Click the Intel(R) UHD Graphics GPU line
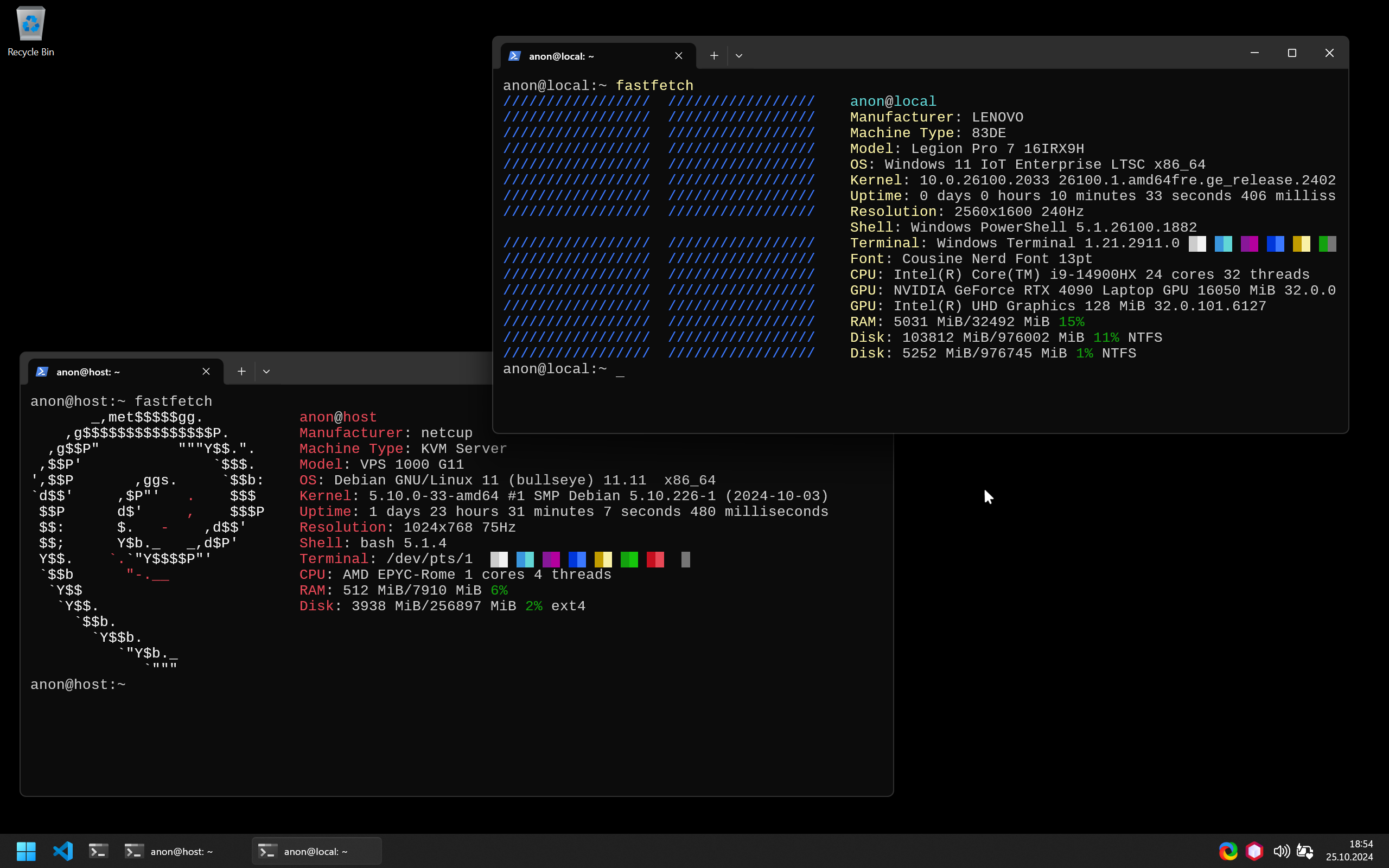 coord(1058,306)
